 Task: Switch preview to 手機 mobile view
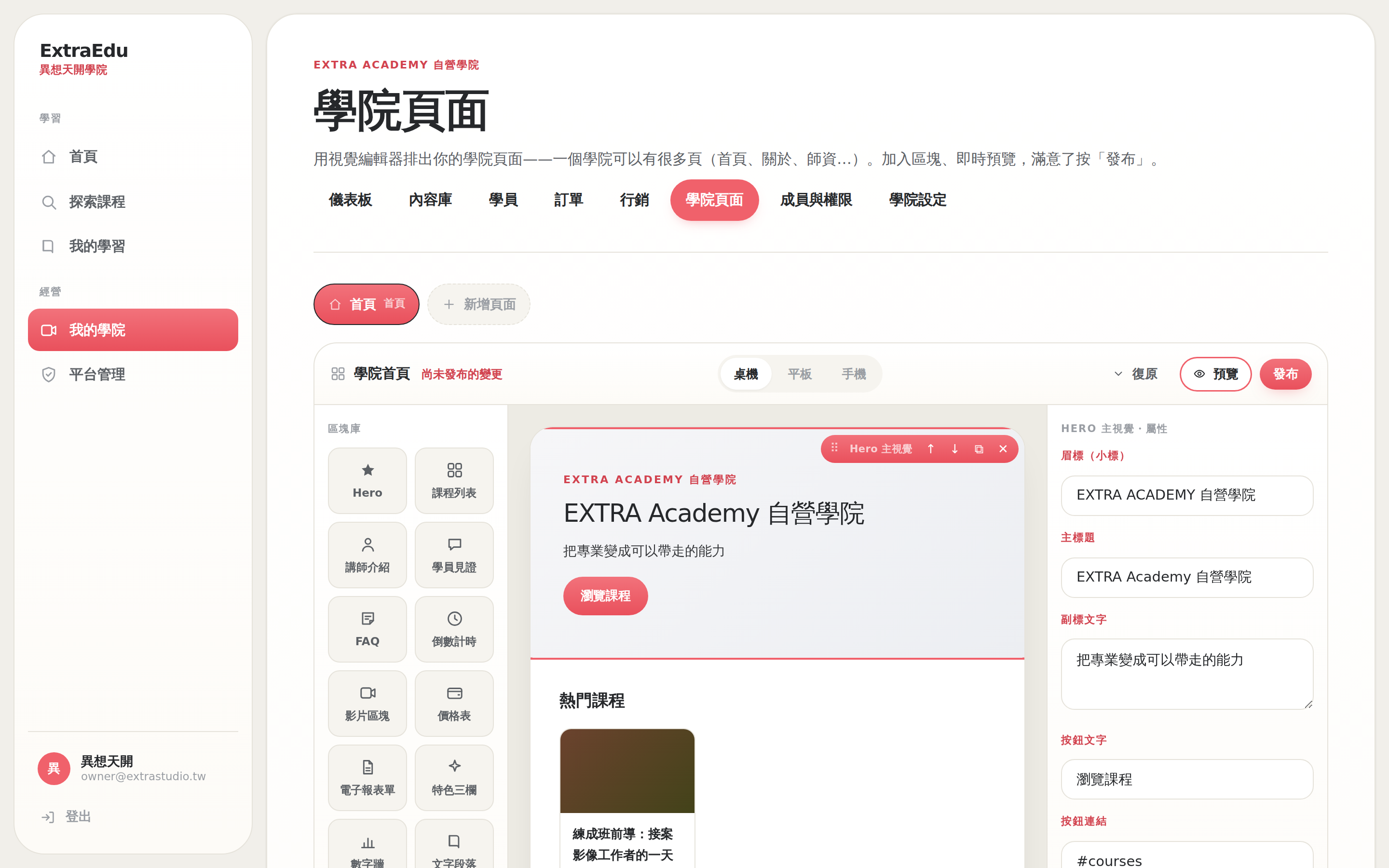854,374
